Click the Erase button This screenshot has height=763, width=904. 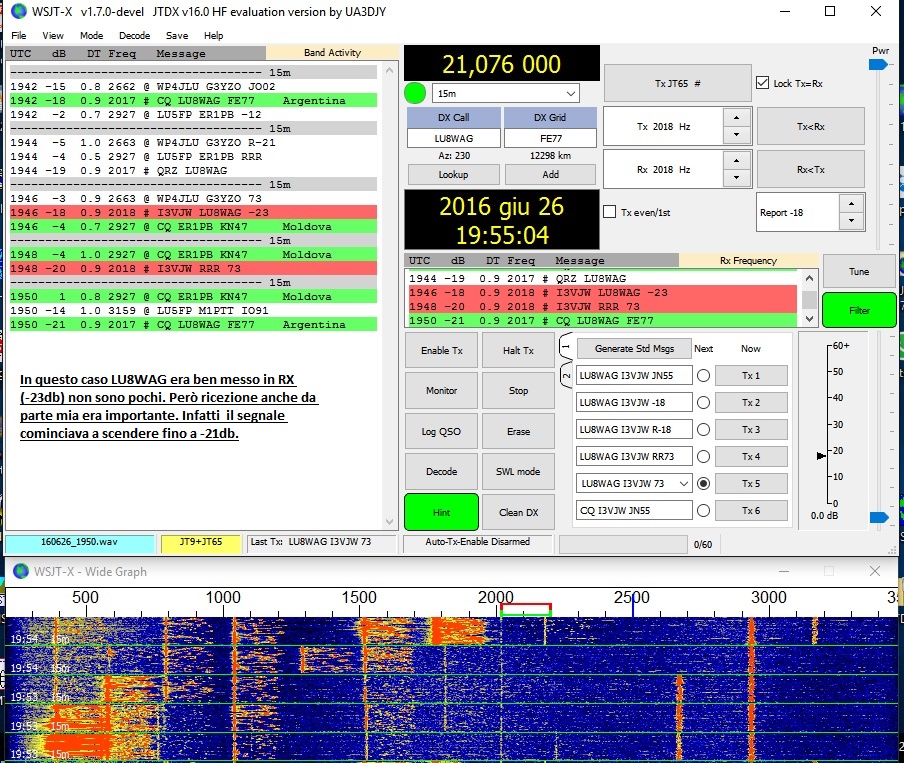518,431
